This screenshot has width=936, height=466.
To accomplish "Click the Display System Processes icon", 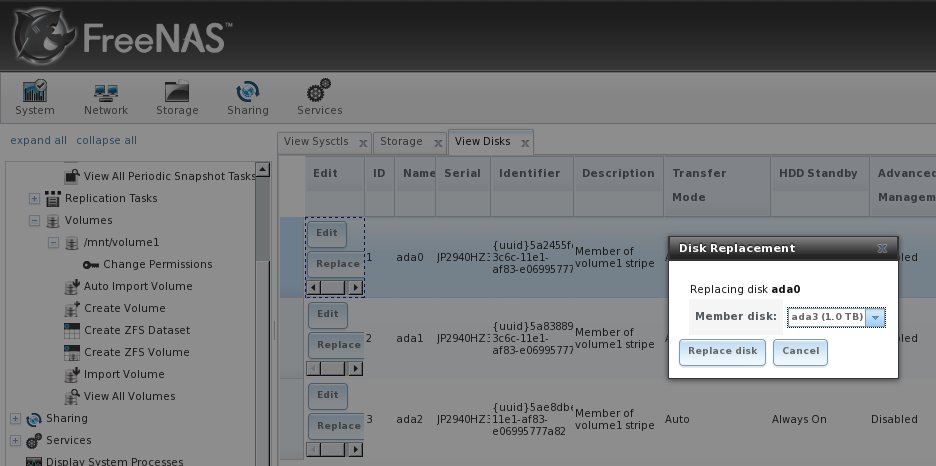I will [34, 461].
